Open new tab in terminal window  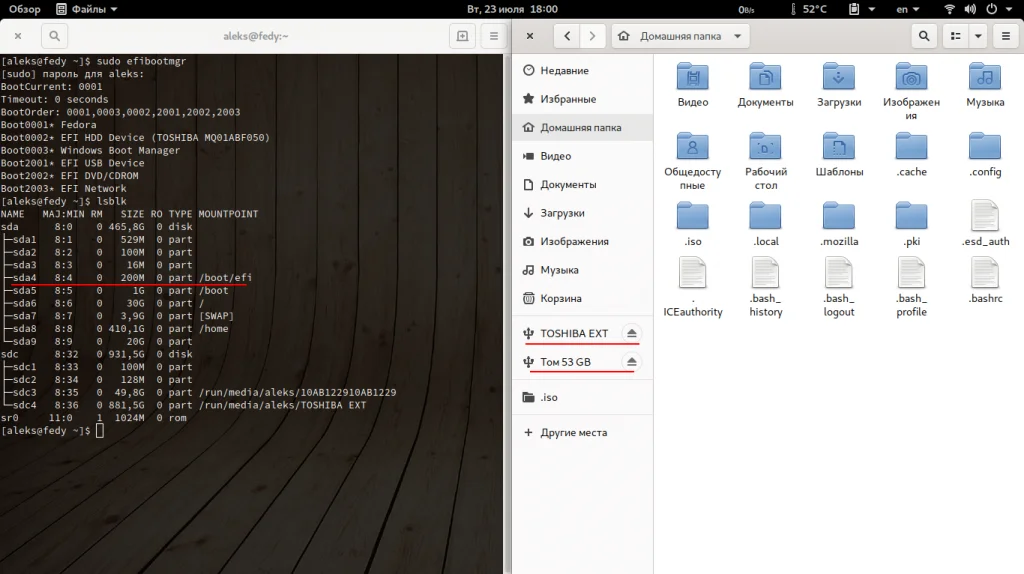[x=462, y=36]
